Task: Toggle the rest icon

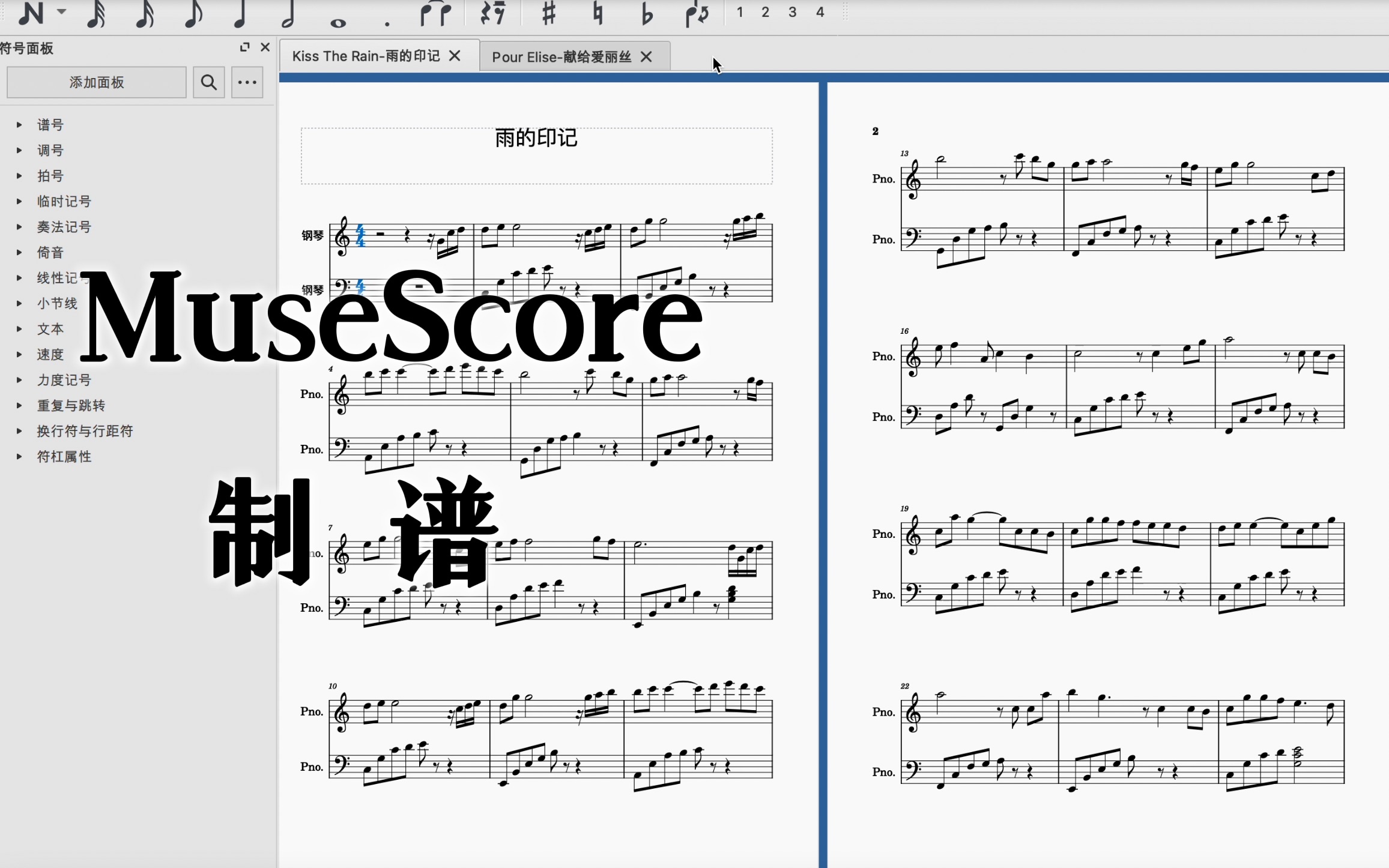Action: point(493,13)
